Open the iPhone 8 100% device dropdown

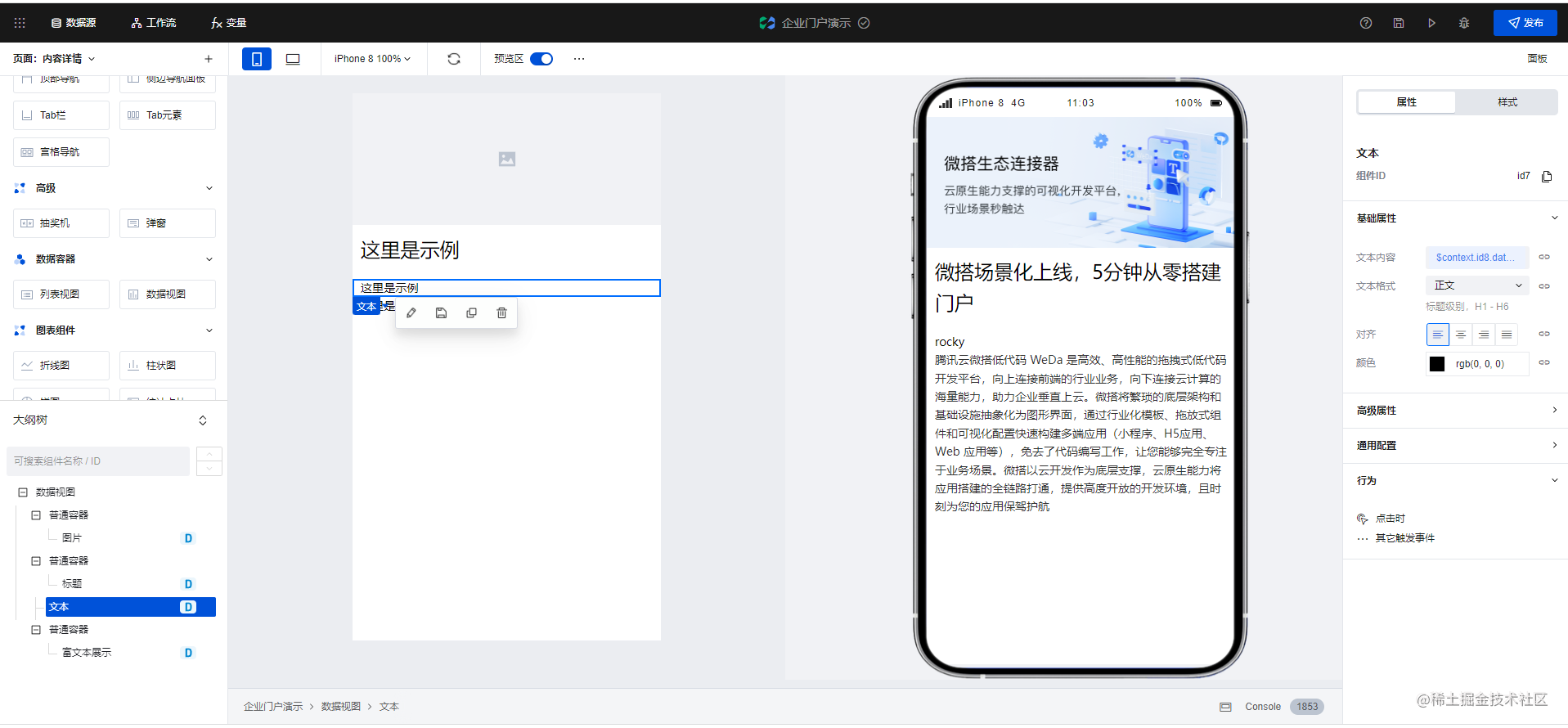(372, 59)
